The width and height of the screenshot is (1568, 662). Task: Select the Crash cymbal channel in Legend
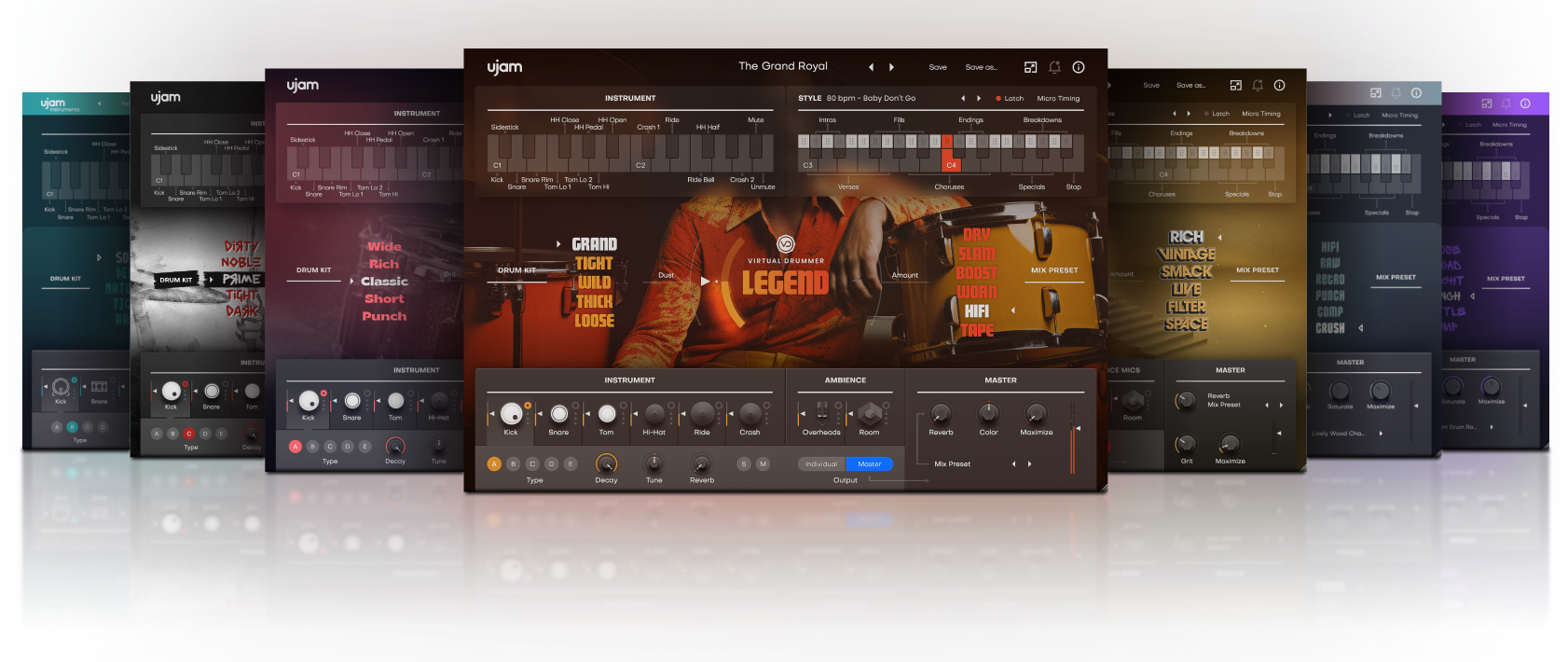tap(750, 413)
